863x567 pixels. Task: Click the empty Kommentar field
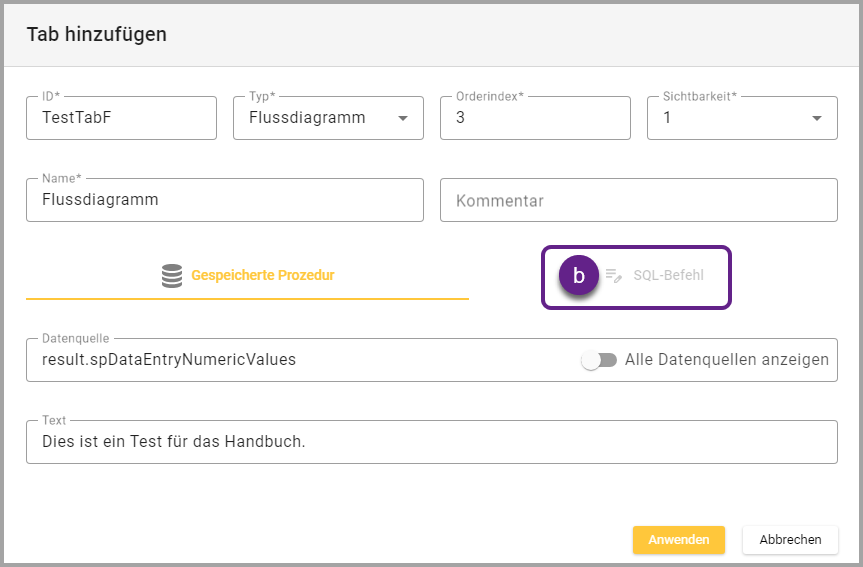click(638, 200)
